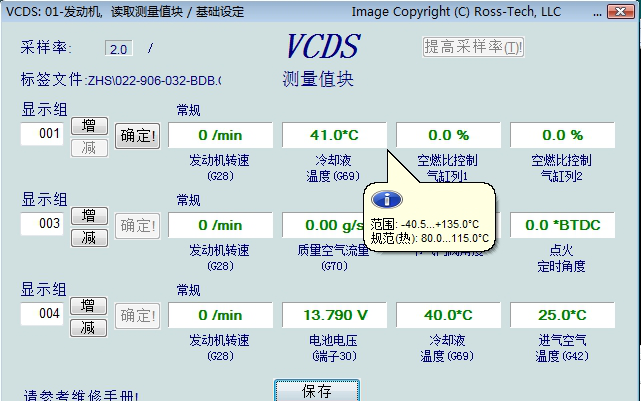This screenshot has width=641, height=417.
Task: Click the 电池电压 (端子30) label
Action: point(334,348)
